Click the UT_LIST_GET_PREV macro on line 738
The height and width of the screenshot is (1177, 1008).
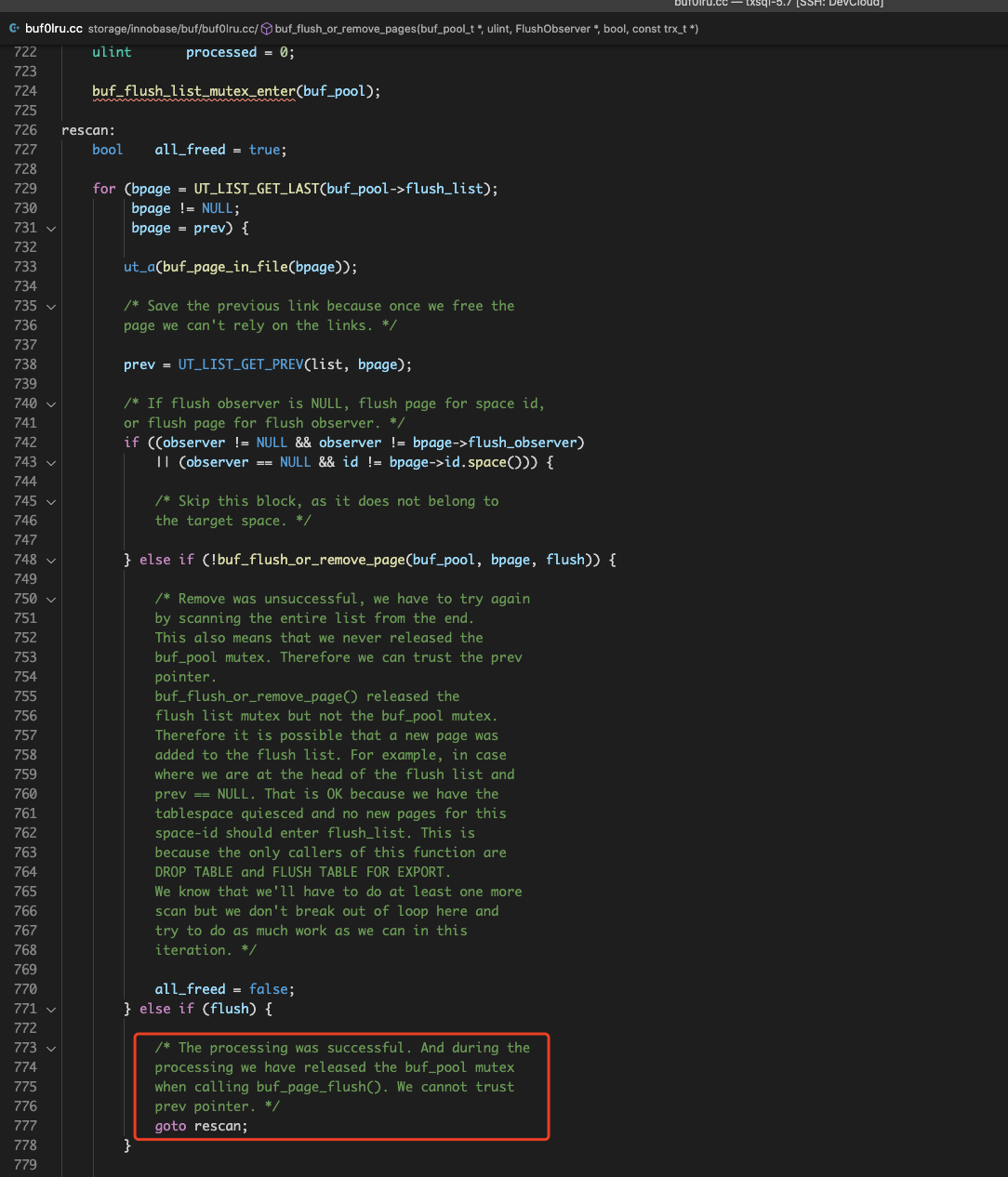click(x=241, y=364)
